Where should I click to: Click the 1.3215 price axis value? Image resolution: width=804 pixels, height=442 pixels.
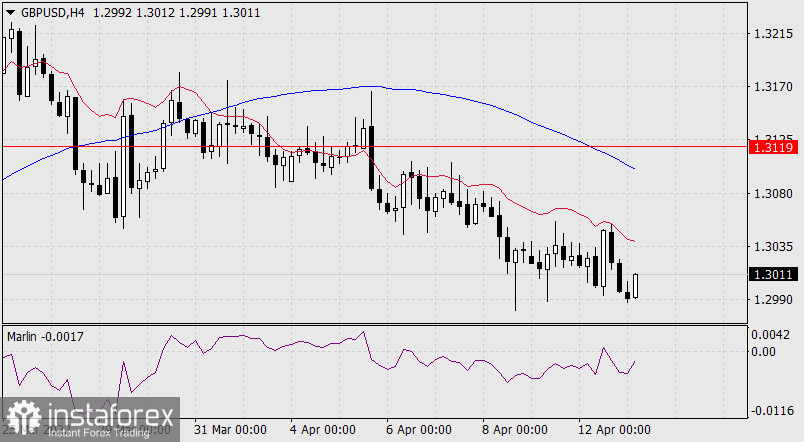(772, 34)
